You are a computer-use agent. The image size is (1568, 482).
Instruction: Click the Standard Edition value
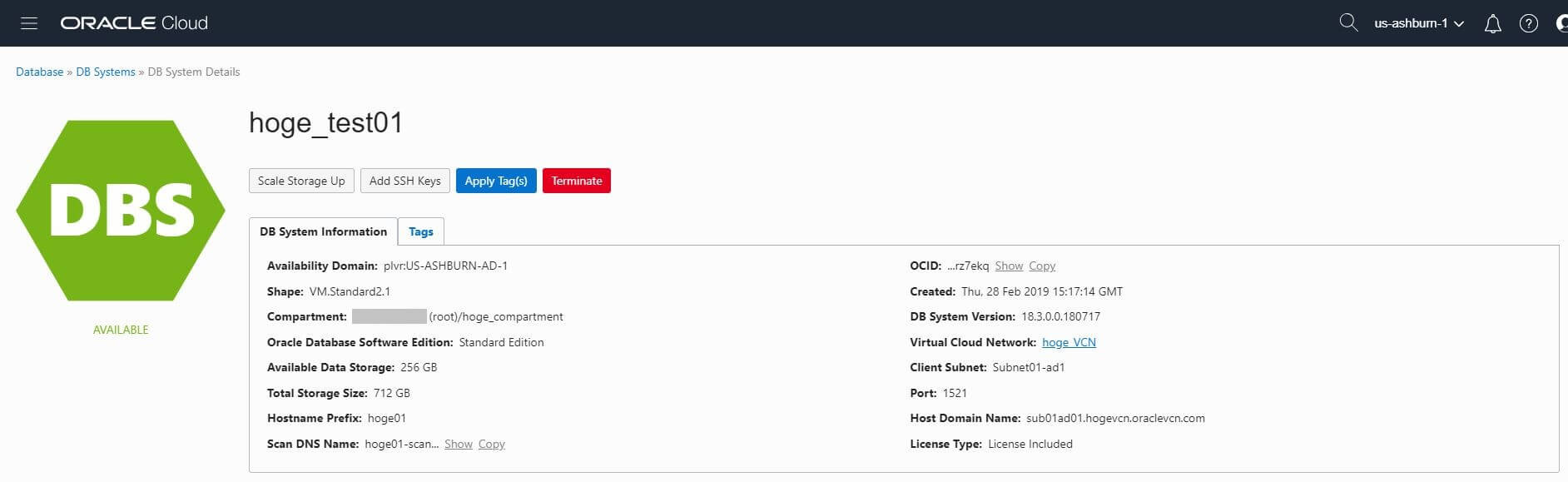(501, 342)
